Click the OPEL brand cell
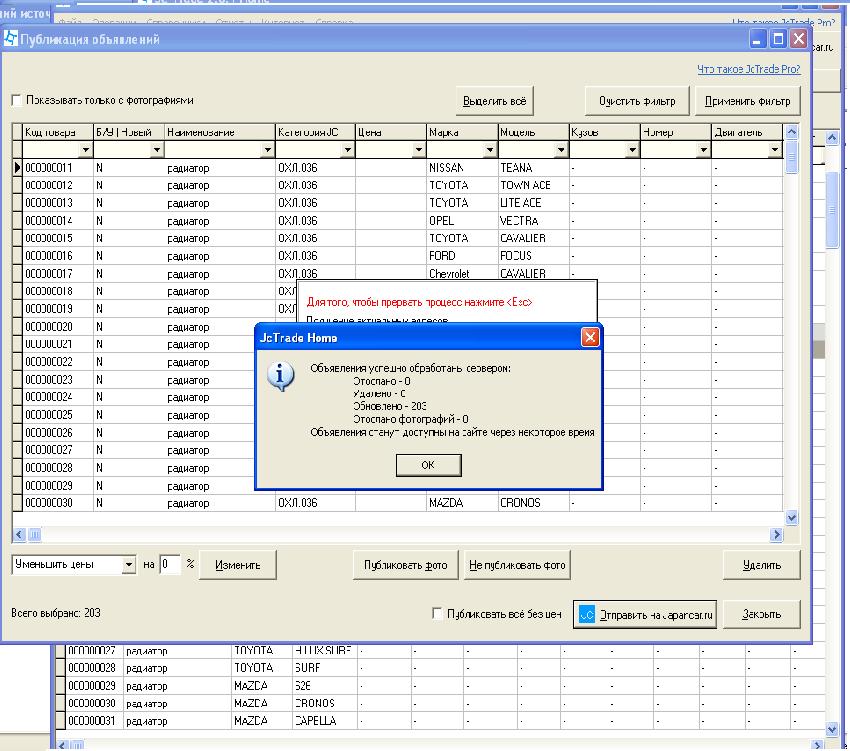Screen dimensions: 850x751 pos(462,221)
